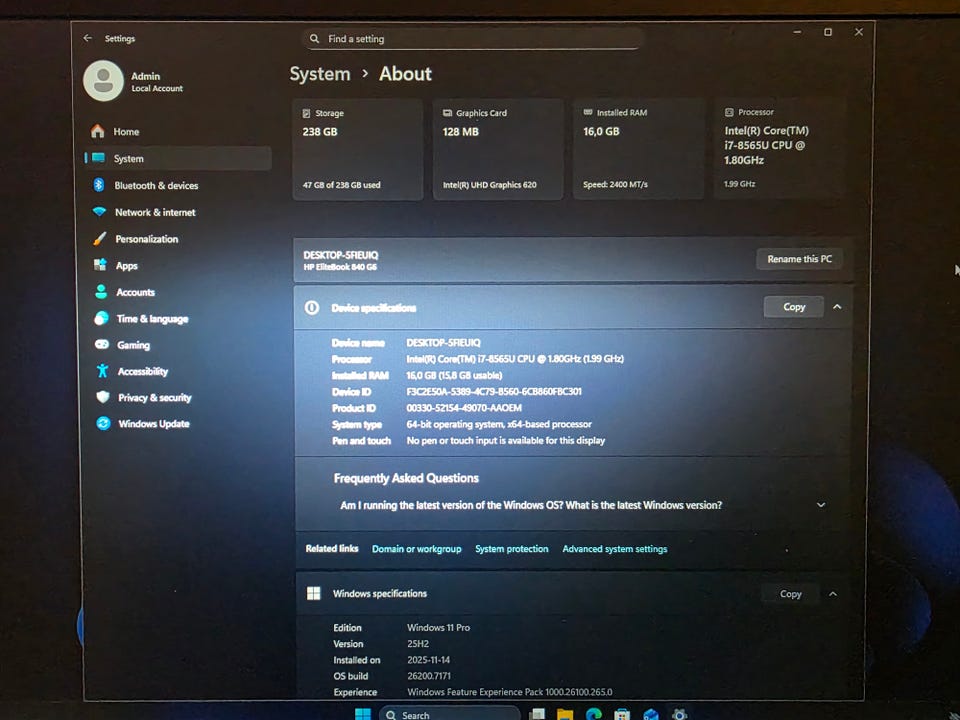Select the 16,0 GB (15,8 GB usable) RAM value
Viewport: 960px width, 720px height.
tap(454, 375)
